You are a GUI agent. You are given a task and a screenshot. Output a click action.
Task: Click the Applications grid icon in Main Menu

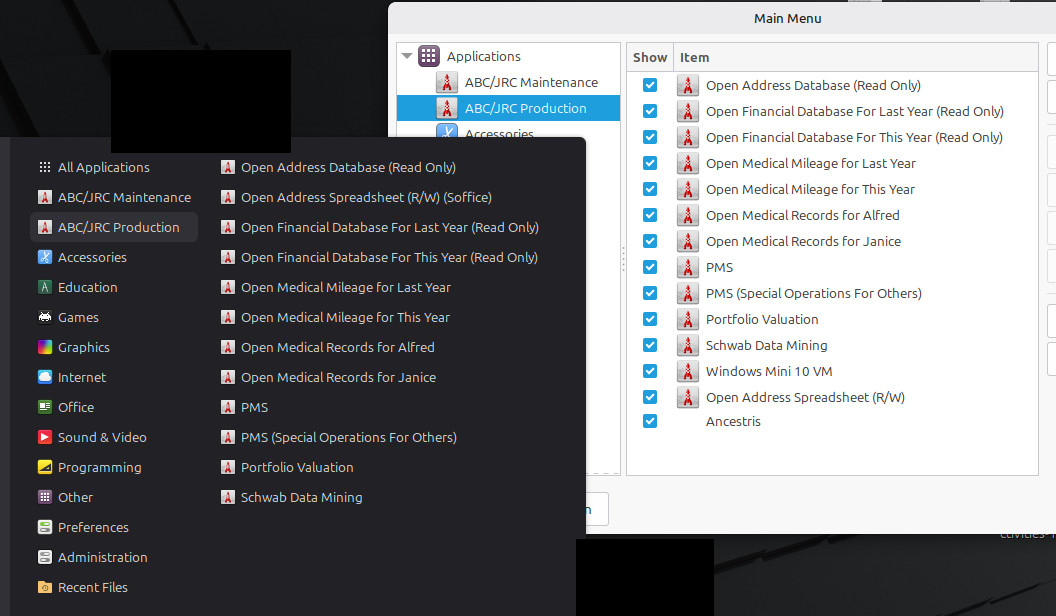(x=429, y=56)
